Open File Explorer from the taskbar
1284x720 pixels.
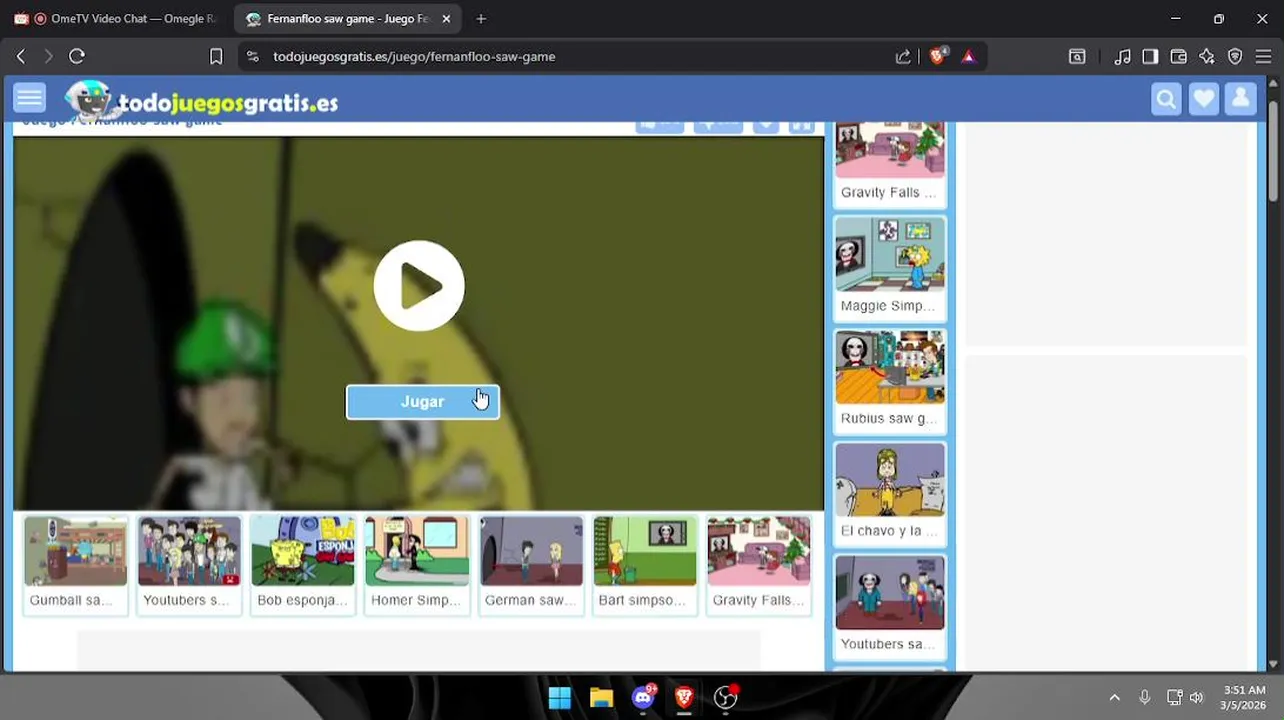point(601,697)
